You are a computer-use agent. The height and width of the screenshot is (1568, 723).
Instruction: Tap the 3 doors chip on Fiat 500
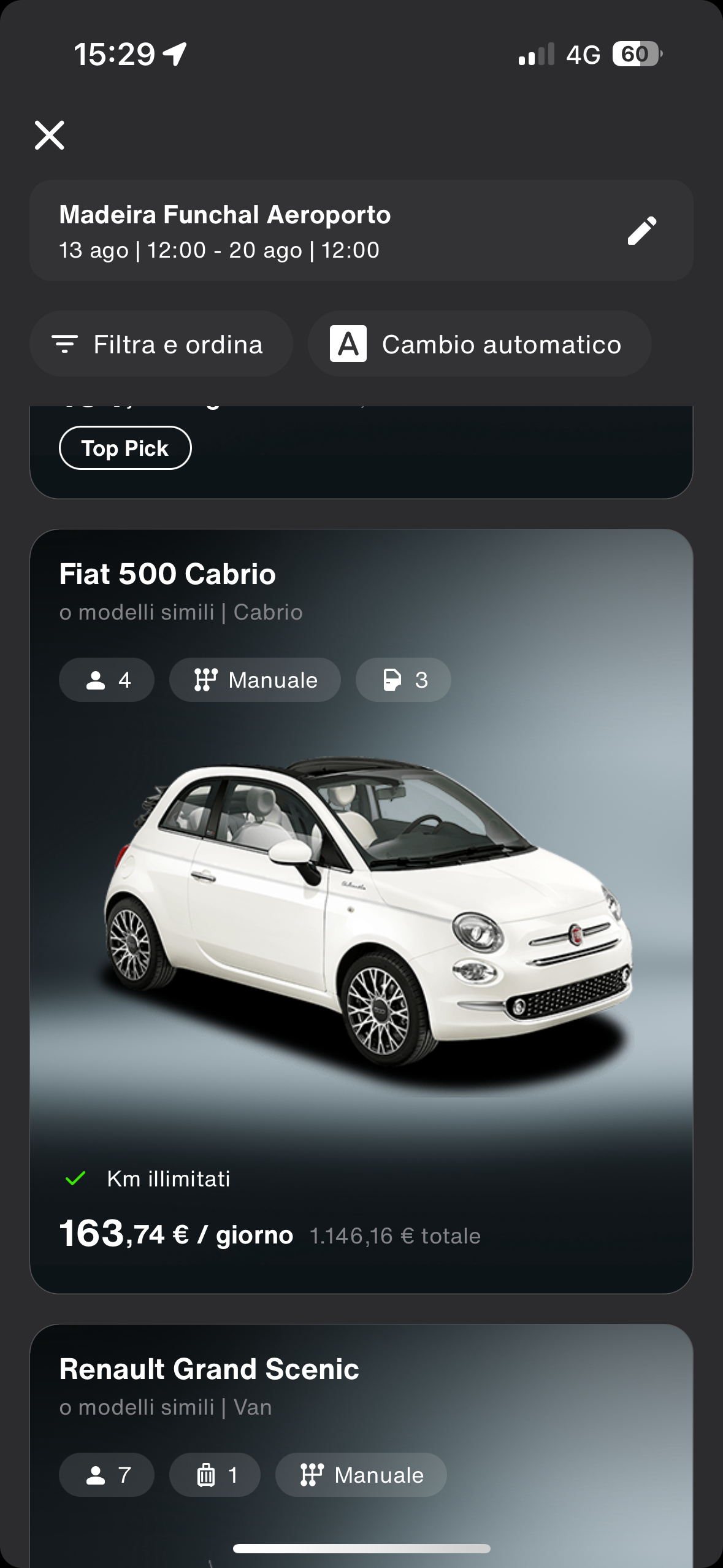click(x=404, y=680)
